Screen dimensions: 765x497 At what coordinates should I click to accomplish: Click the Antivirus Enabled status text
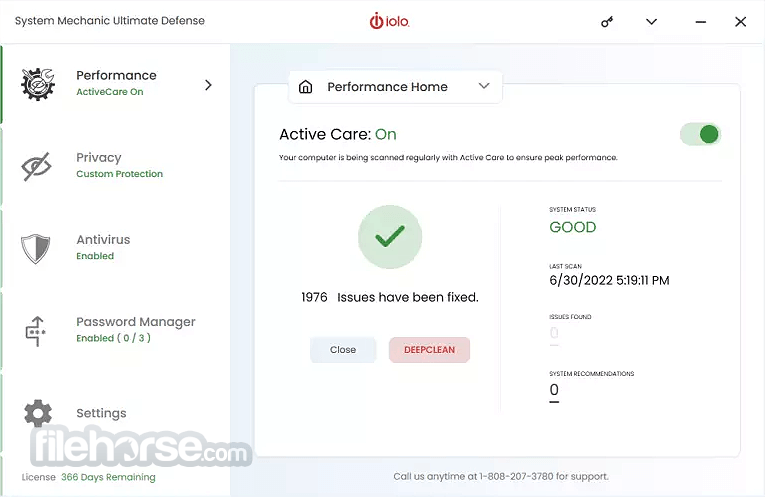95,256
